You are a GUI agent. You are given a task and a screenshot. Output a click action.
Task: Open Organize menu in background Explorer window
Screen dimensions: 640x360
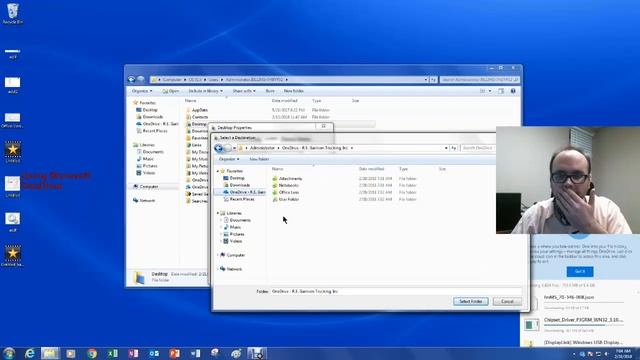[x=142, y=91]
